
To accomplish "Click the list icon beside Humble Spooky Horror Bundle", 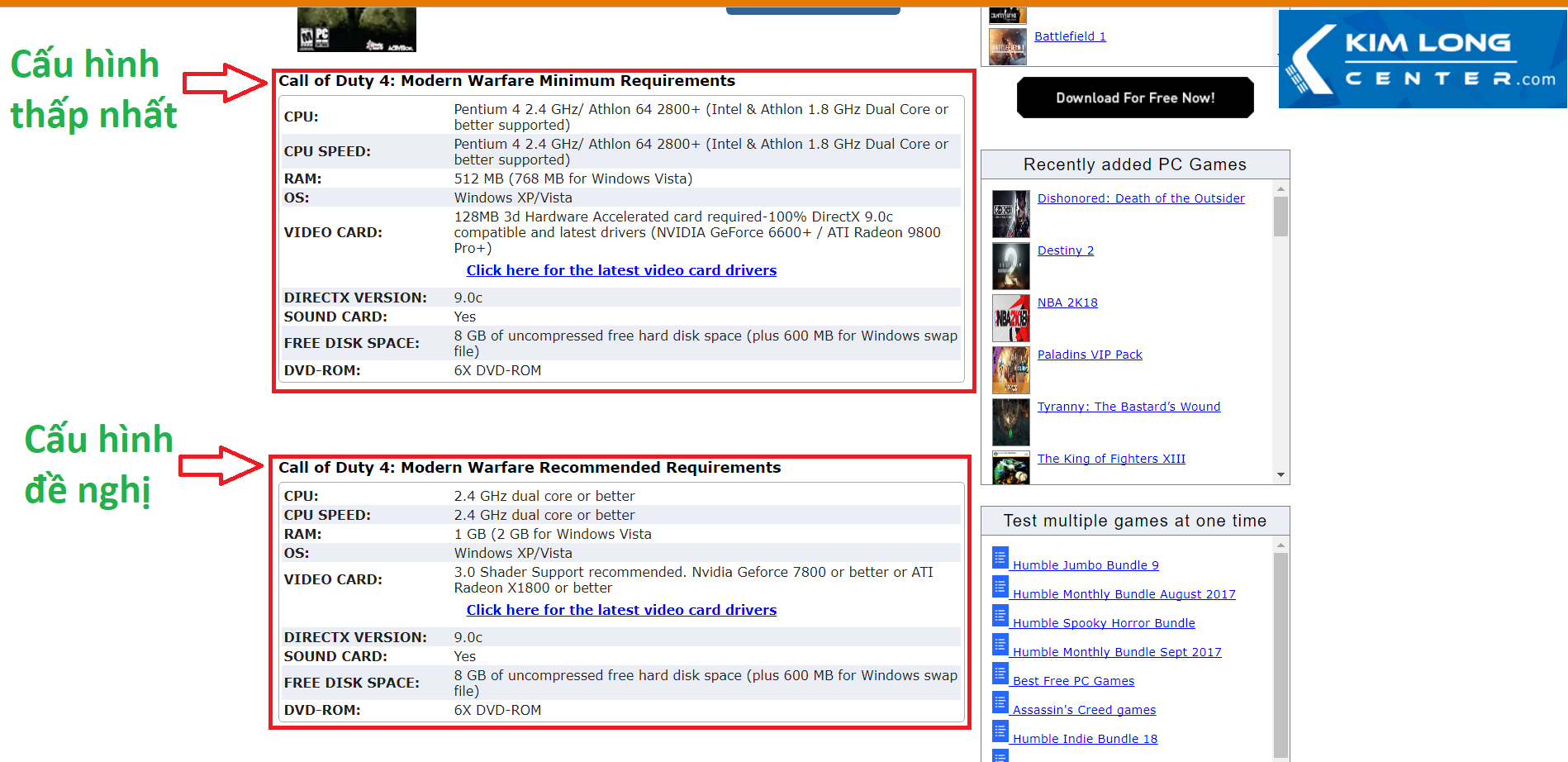I will 1000,616.
